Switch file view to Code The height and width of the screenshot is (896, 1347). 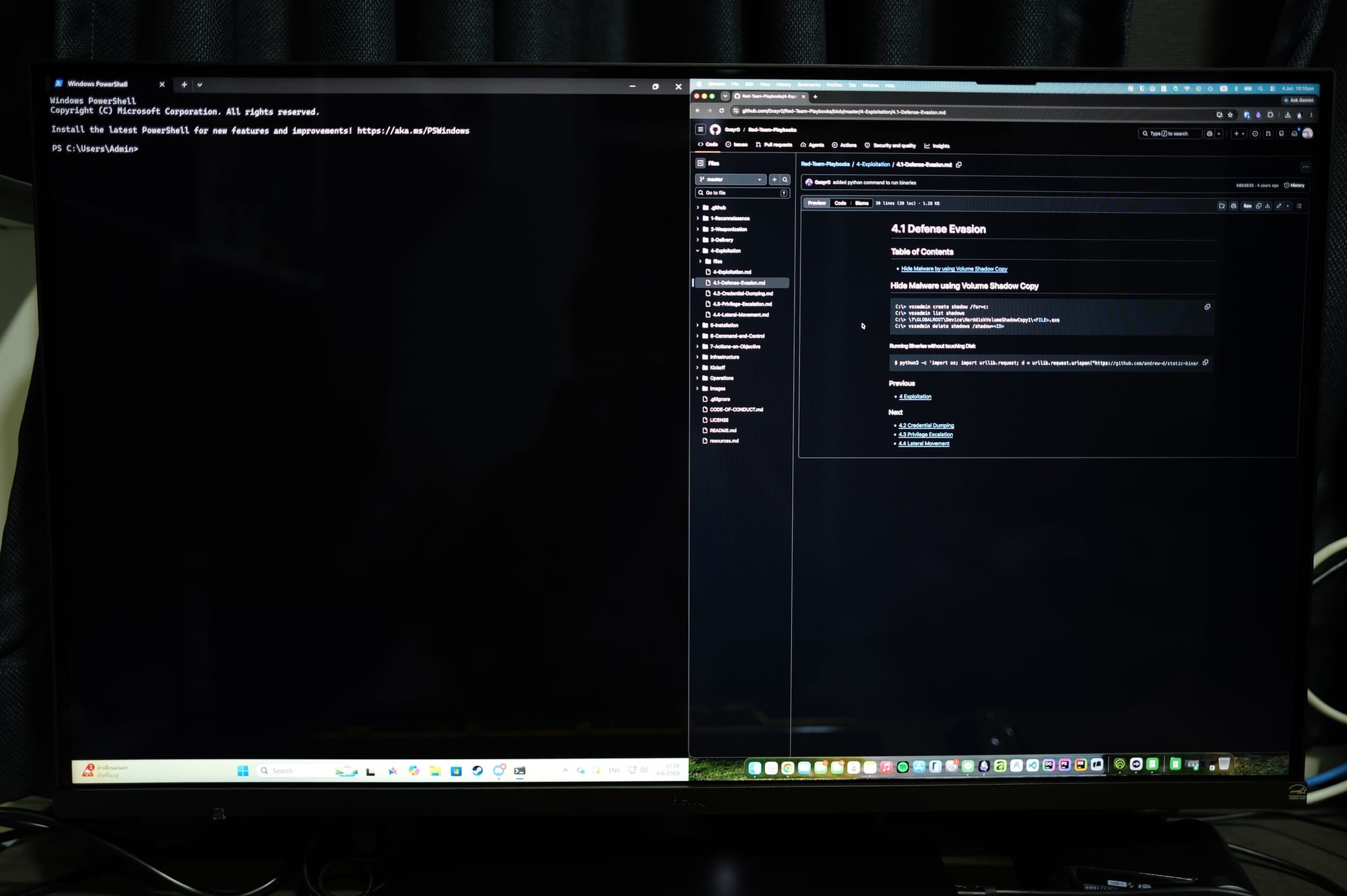tap(841, 203)
